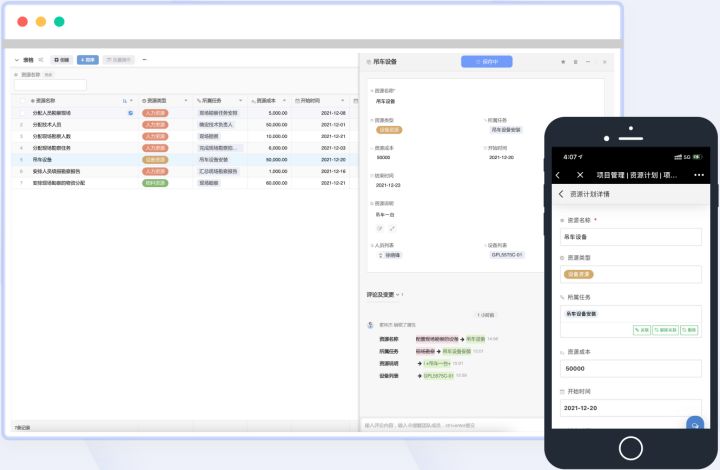
Task: Open the three-dots menu on mobile header
Action: pos(699,175)
